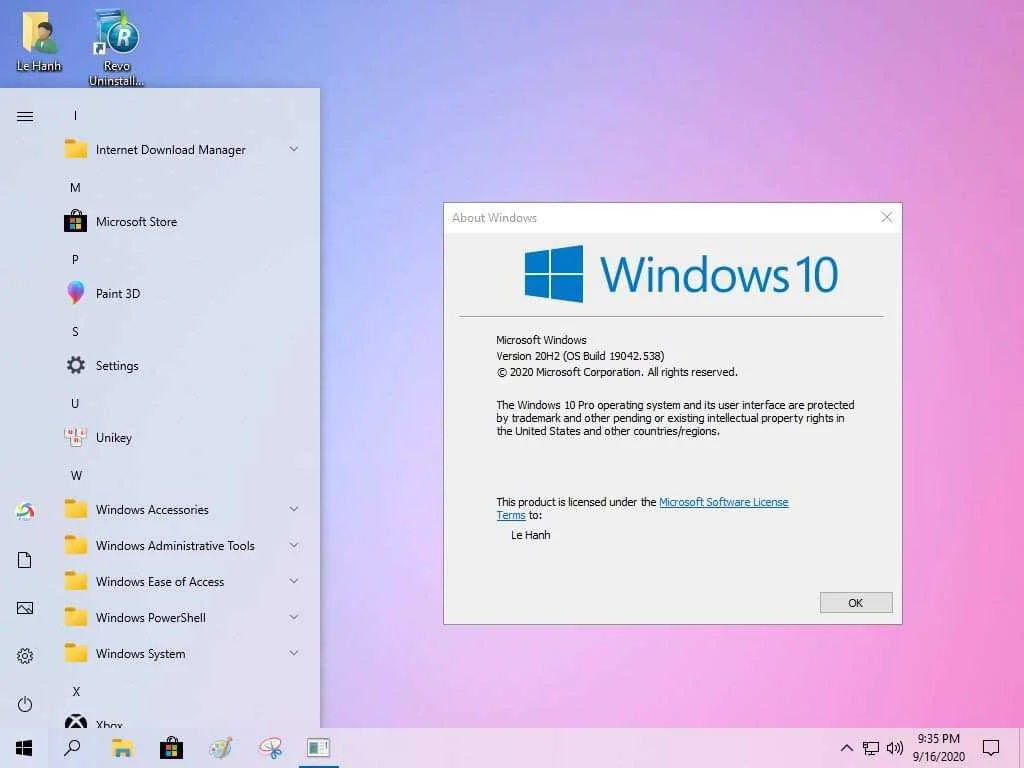The width and height of the screenshot is (1024, 768).
Task: Jump to letter X section header
Action: click(76, 691)
